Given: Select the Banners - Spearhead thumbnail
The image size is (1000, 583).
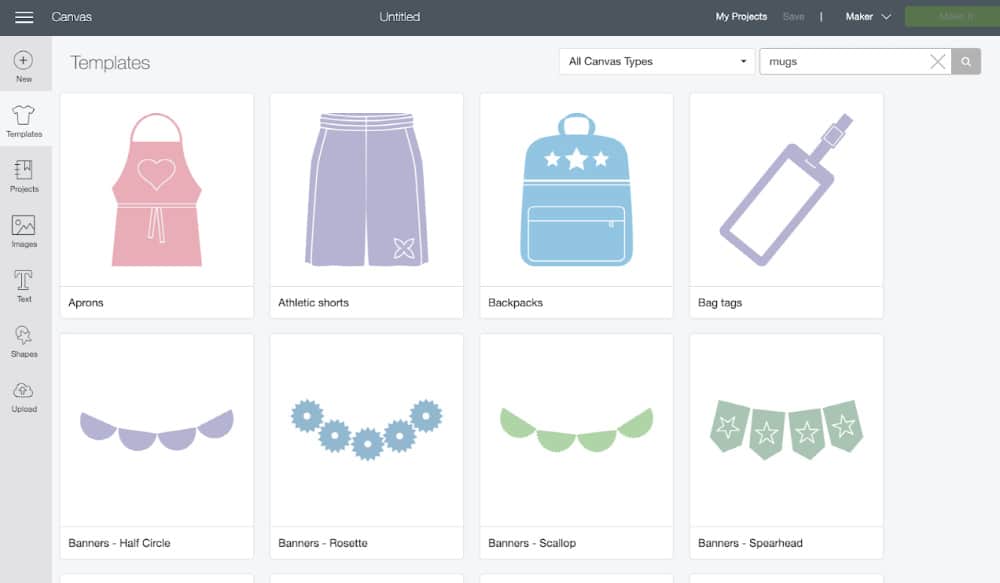Looking at the screenshot, I should click(786, 430).
